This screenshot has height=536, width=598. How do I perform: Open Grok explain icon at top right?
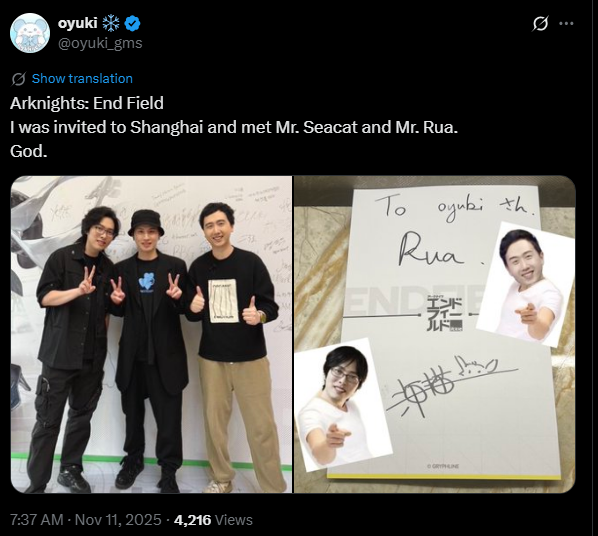[540, 24]
